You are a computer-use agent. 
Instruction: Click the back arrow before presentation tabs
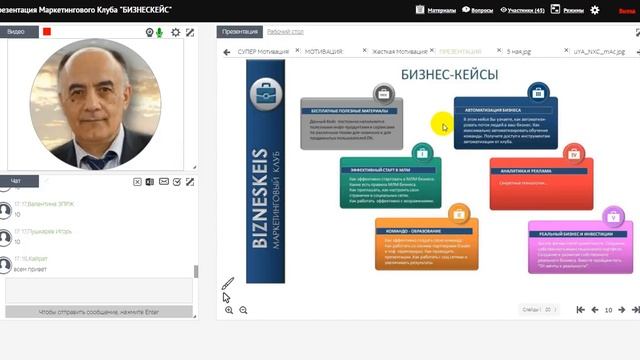[227, 52]
